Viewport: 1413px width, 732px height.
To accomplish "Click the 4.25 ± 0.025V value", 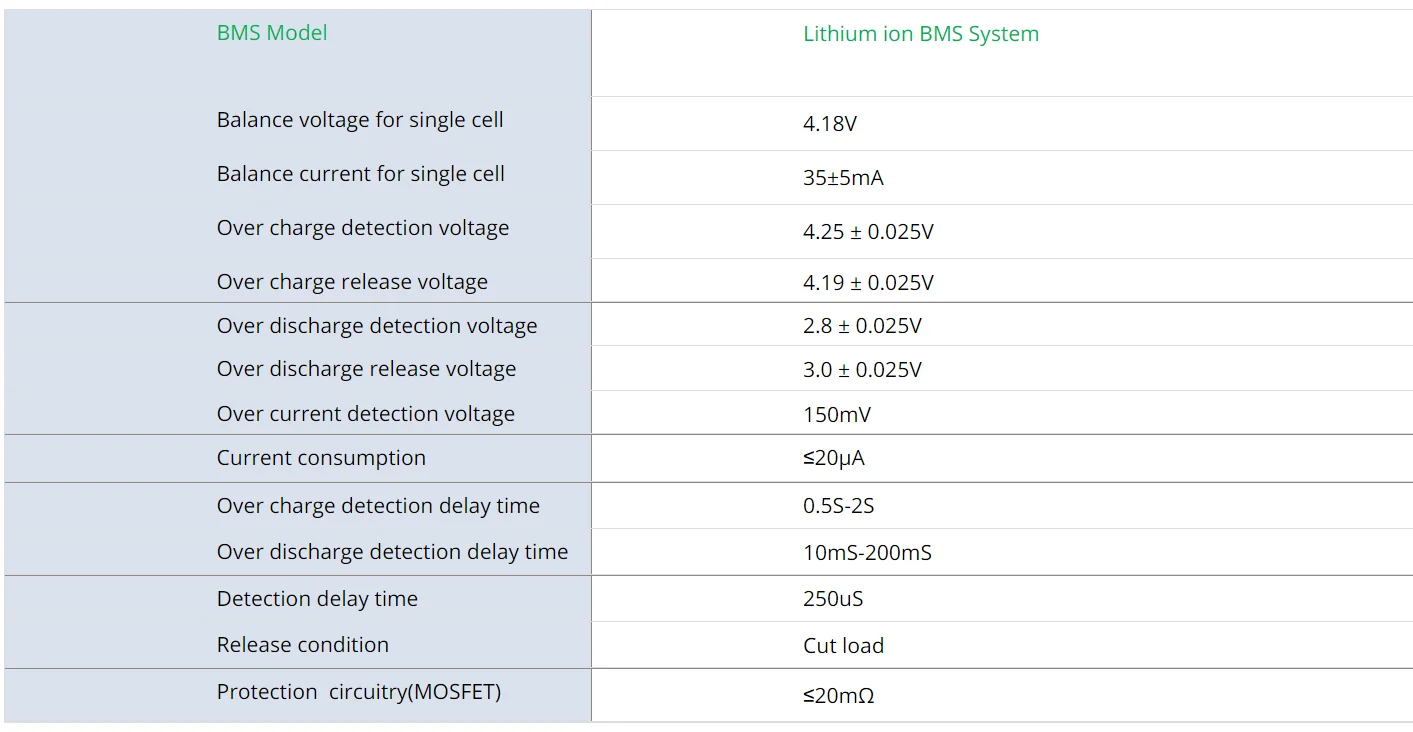I will [868, 232].
